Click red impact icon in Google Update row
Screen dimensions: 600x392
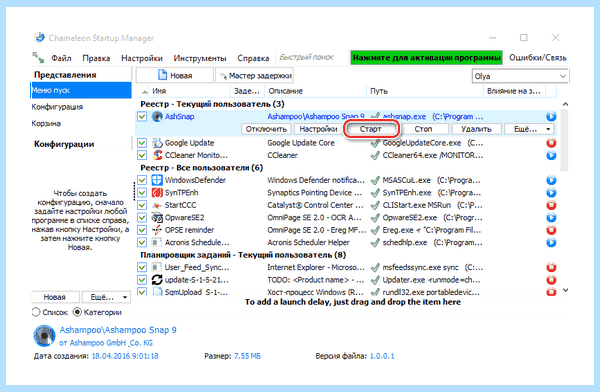point(551,143)
